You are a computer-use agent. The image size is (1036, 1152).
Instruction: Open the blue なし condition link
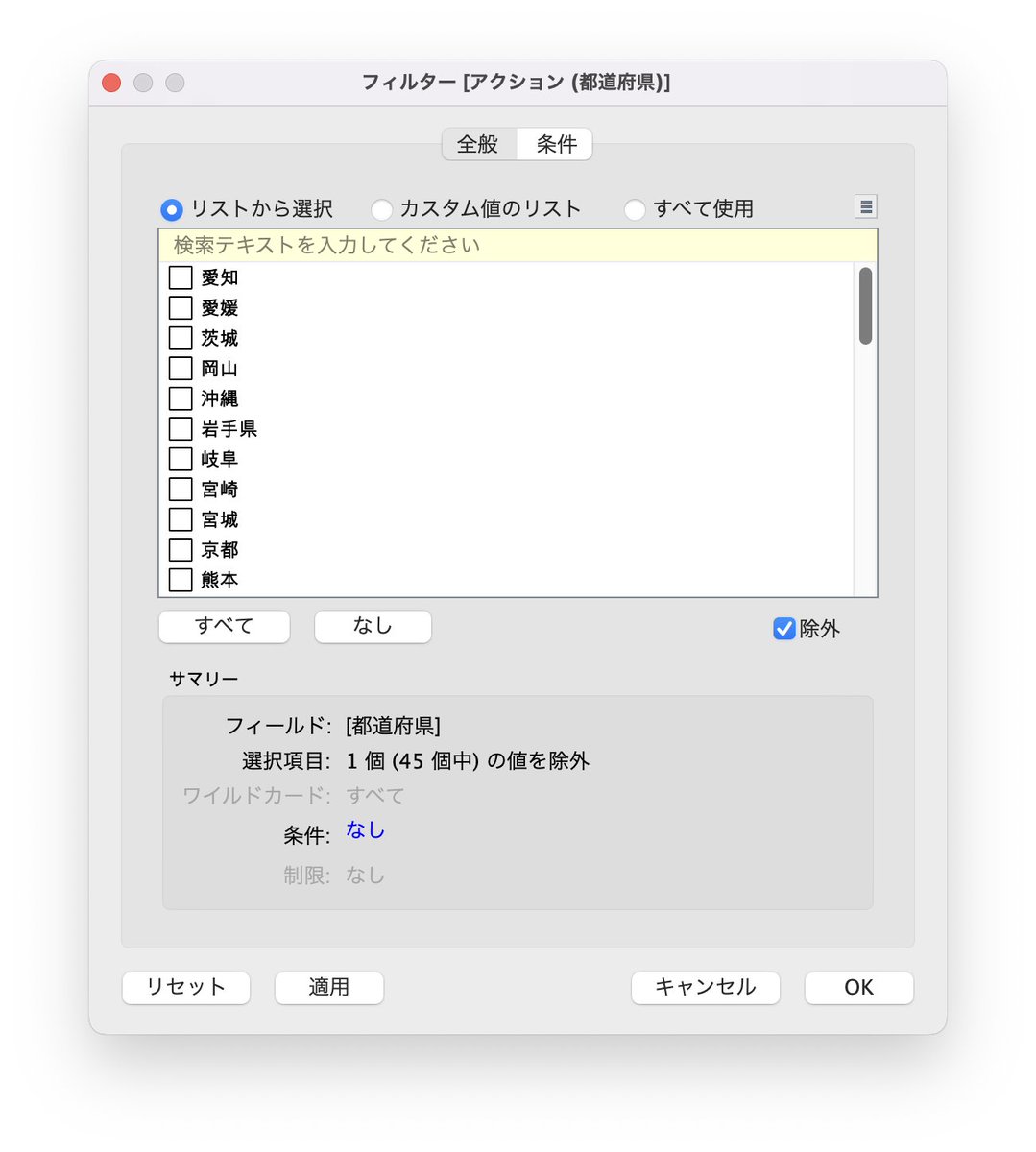[365, 830]
